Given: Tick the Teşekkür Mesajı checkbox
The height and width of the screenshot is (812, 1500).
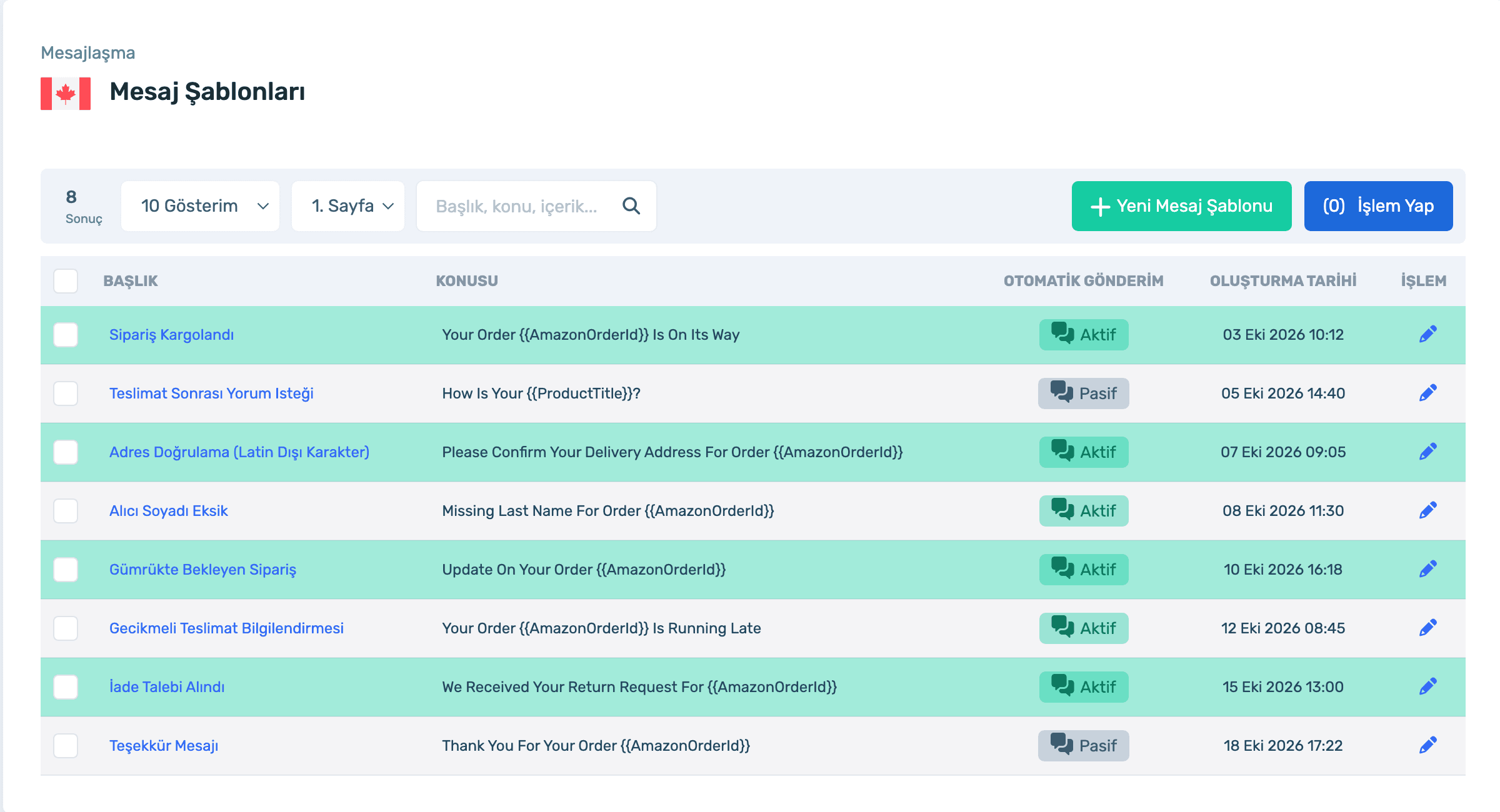Looking at the screenshot, I should coord(66,746).
